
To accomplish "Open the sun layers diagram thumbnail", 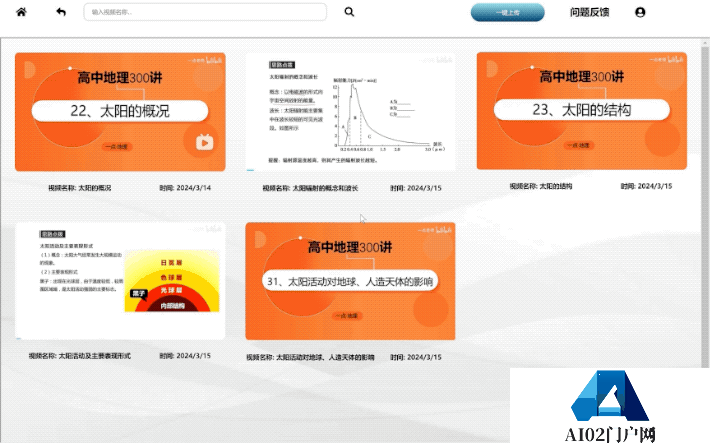I will pyautogui.click(x=120, y=281).
